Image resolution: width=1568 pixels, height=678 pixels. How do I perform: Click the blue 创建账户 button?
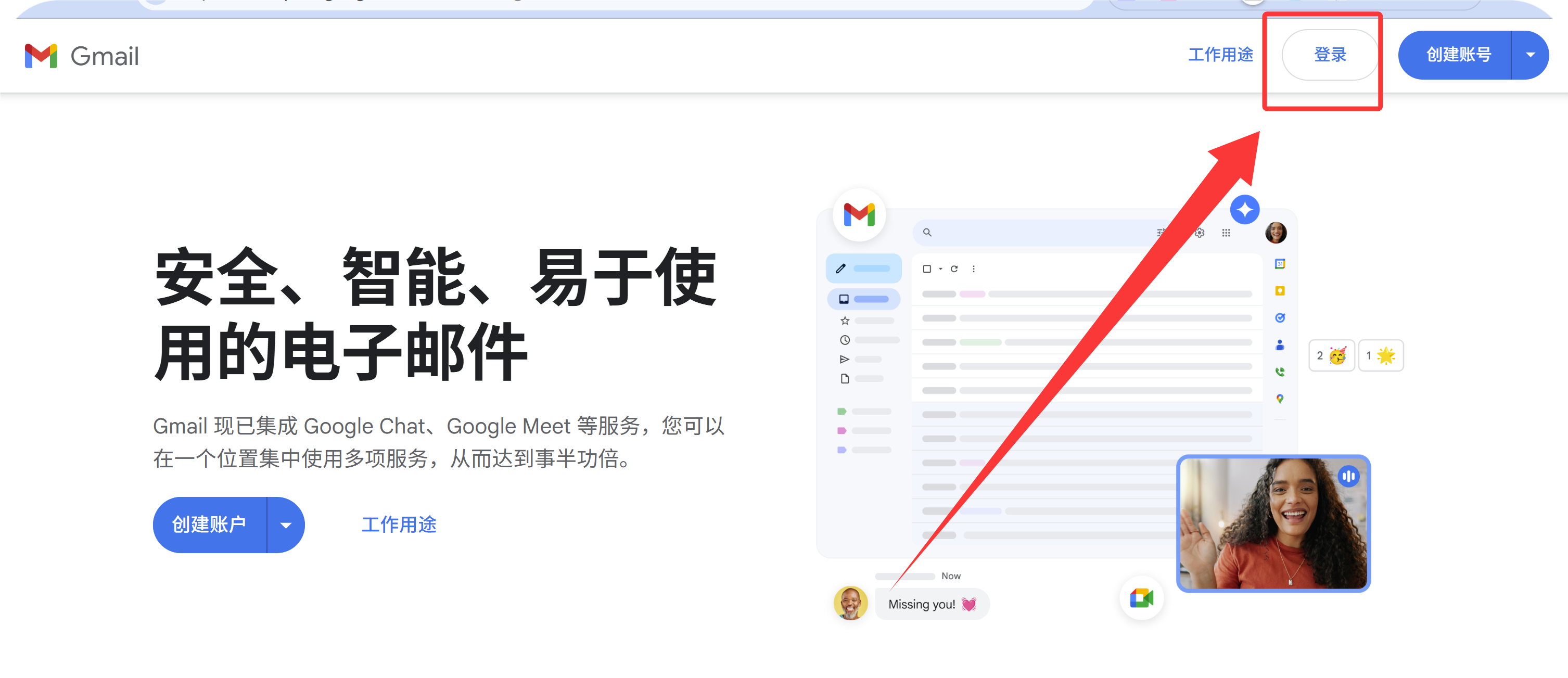(x=209, y=525)
